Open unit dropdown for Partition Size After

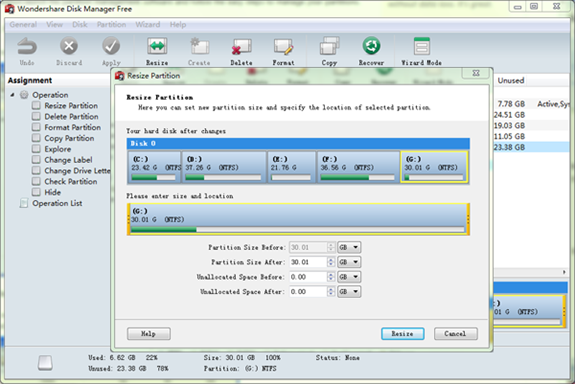349,262
